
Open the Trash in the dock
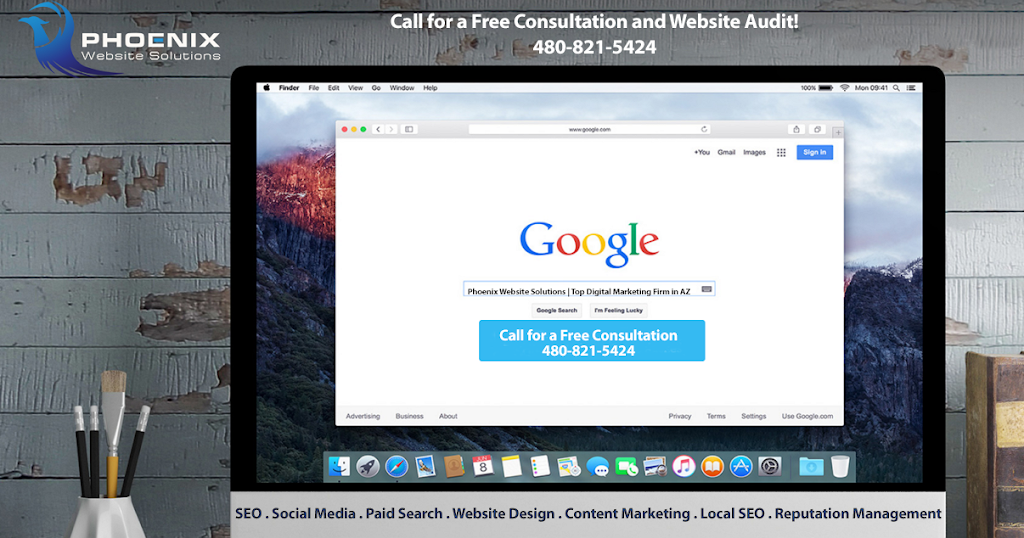click(x=840, y=466)
